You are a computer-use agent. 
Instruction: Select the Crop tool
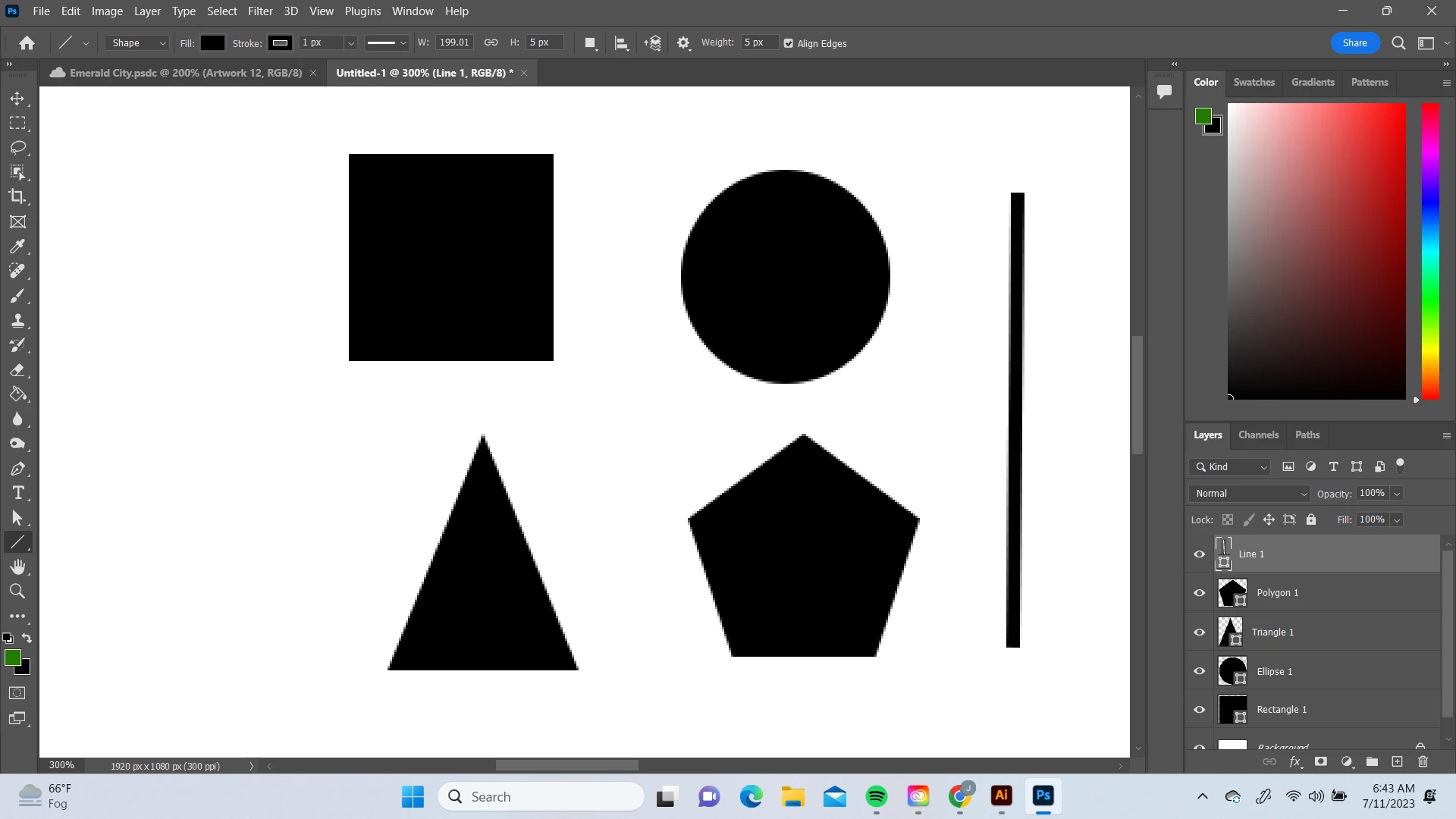17,196
